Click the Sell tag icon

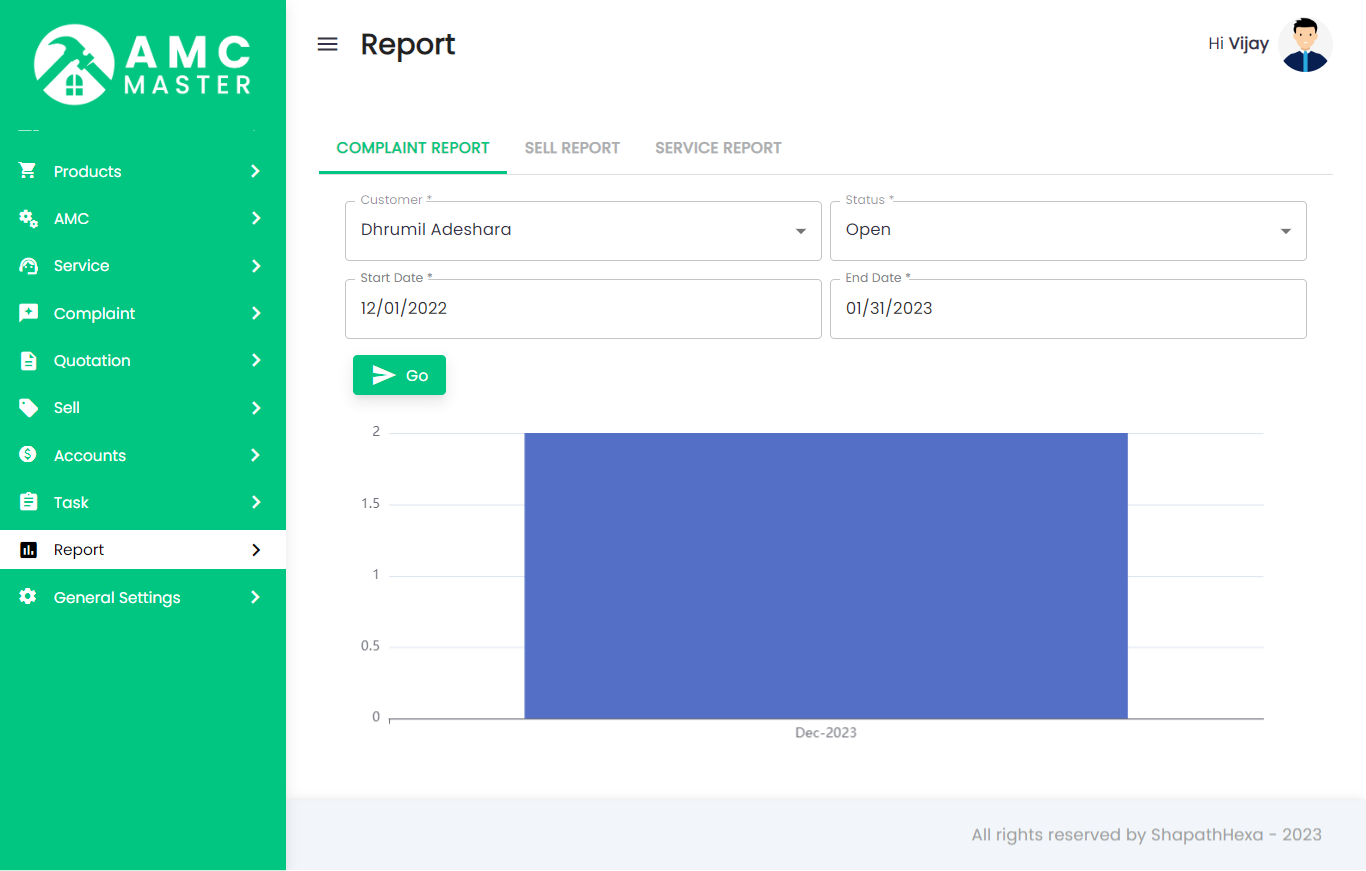(x=28, y=408)
